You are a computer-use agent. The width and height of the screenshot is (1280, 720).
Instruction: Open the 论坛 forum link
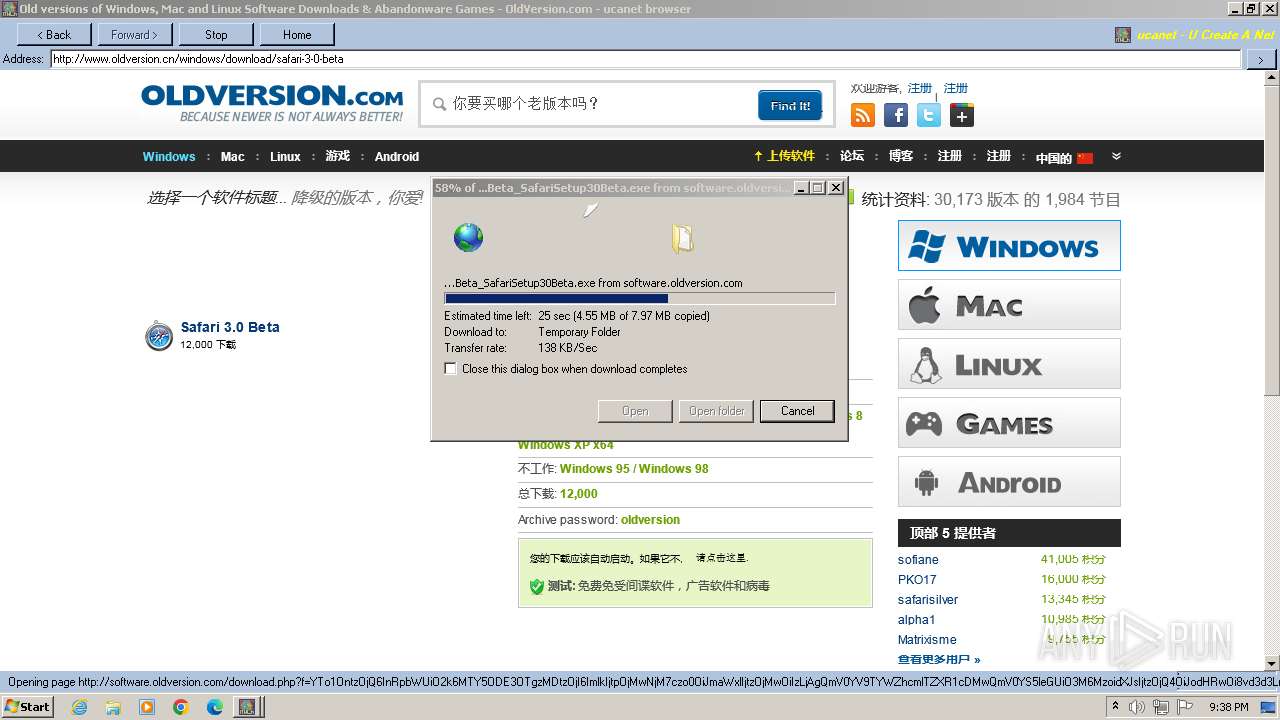point(852,156)
